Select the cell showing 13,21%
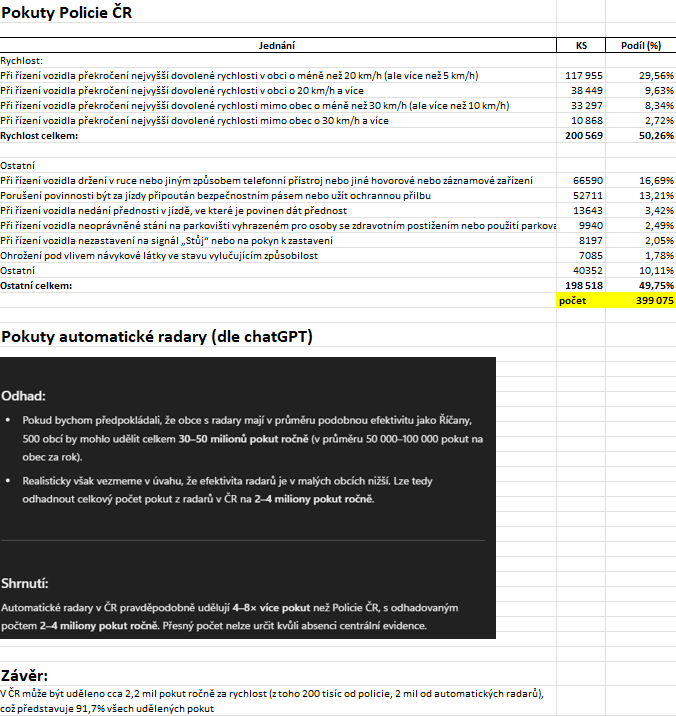 (641, 196)
